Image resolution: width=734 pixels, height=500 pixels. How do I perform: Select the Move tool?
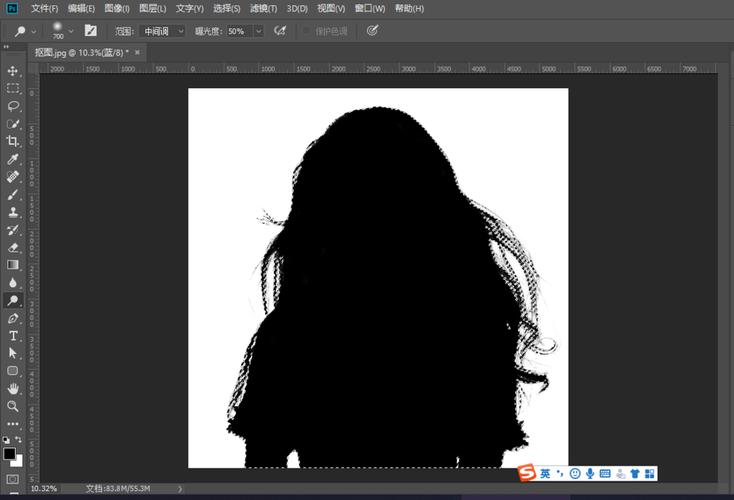tap(13, 71)
